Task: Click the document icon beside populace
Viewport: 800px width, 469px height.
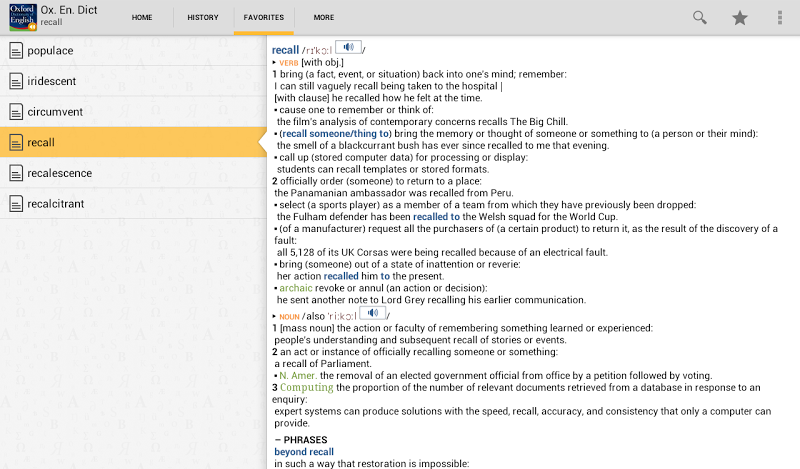Action: pos(16,51)
